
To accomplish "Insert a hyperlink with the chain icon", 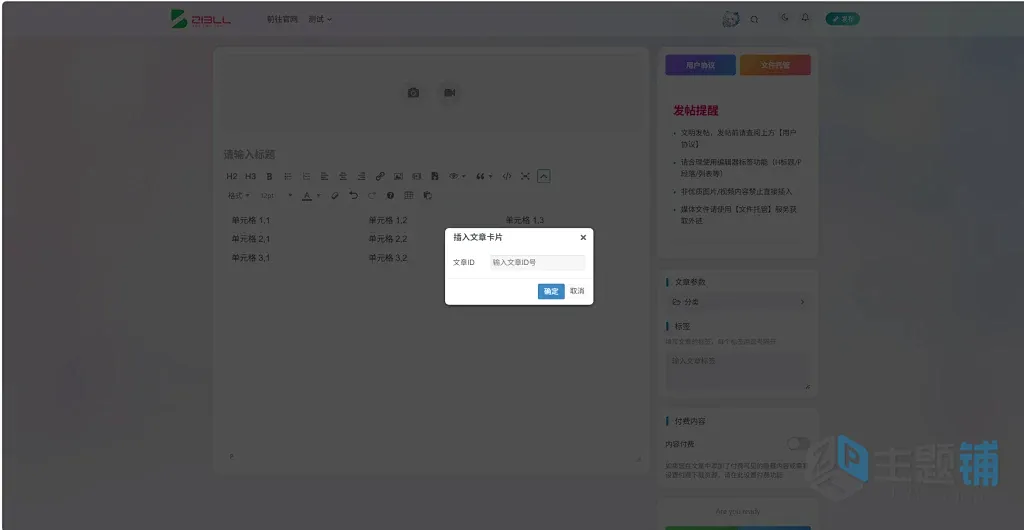I will pyautogui.click(x=380, y=176).
